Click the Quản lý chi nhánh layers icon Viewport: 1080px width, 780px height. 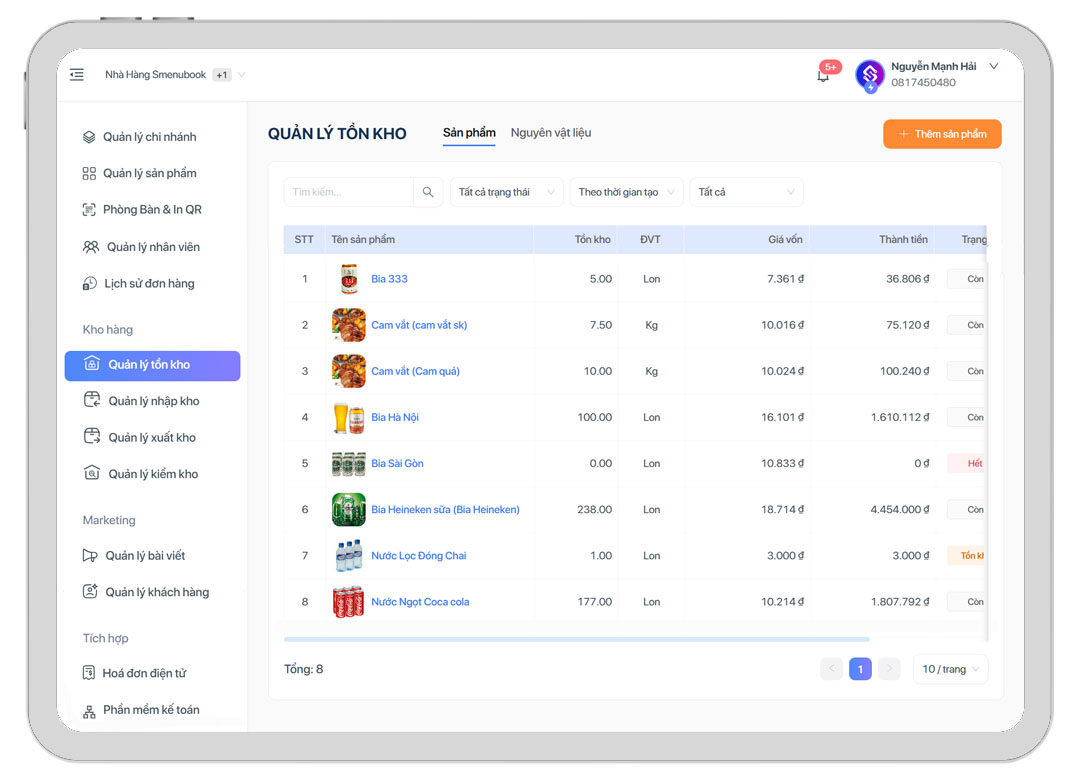click(x=89, y=136)
